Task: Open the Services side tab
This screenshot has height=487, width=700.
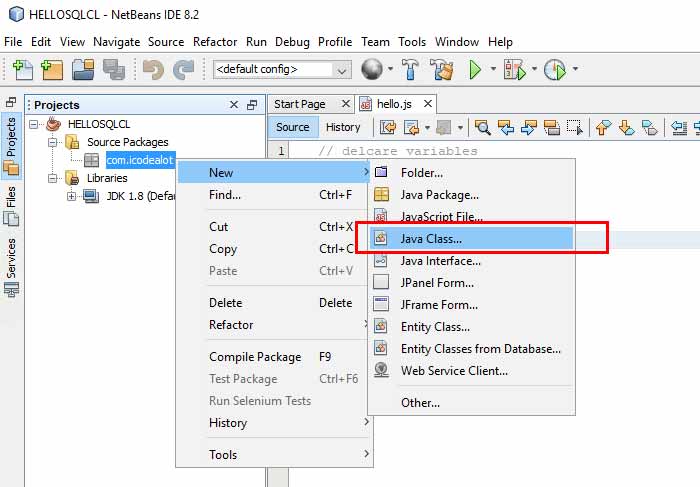Action: 11,267
